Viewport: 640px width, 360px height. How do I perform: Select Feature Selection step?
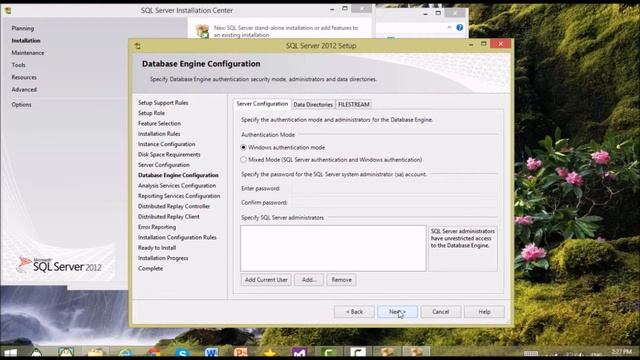pyautogui.click(x=159, y=123)
